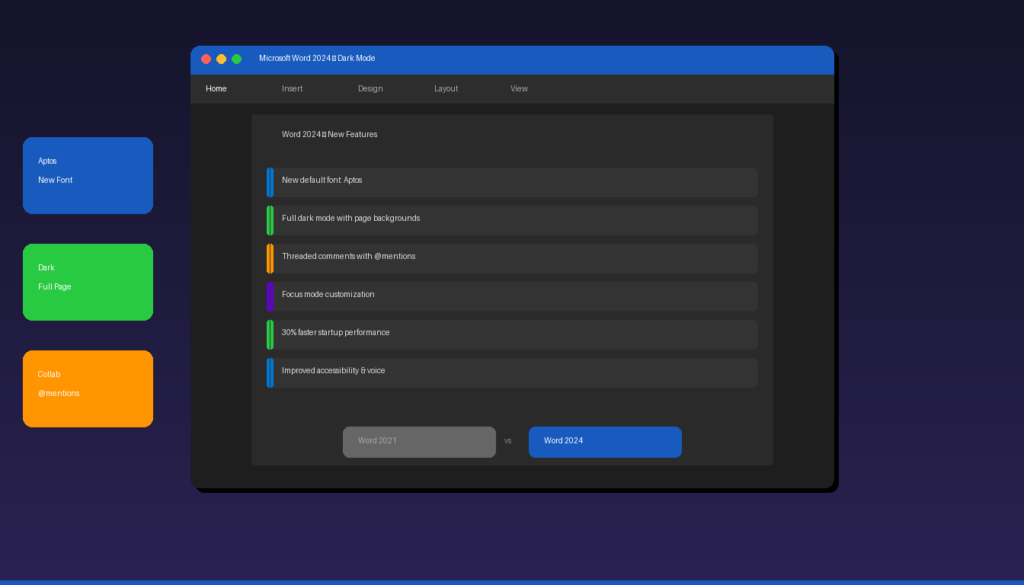Open the orange Collab @mentions card

pyautogui.click(x=87, y=388)
